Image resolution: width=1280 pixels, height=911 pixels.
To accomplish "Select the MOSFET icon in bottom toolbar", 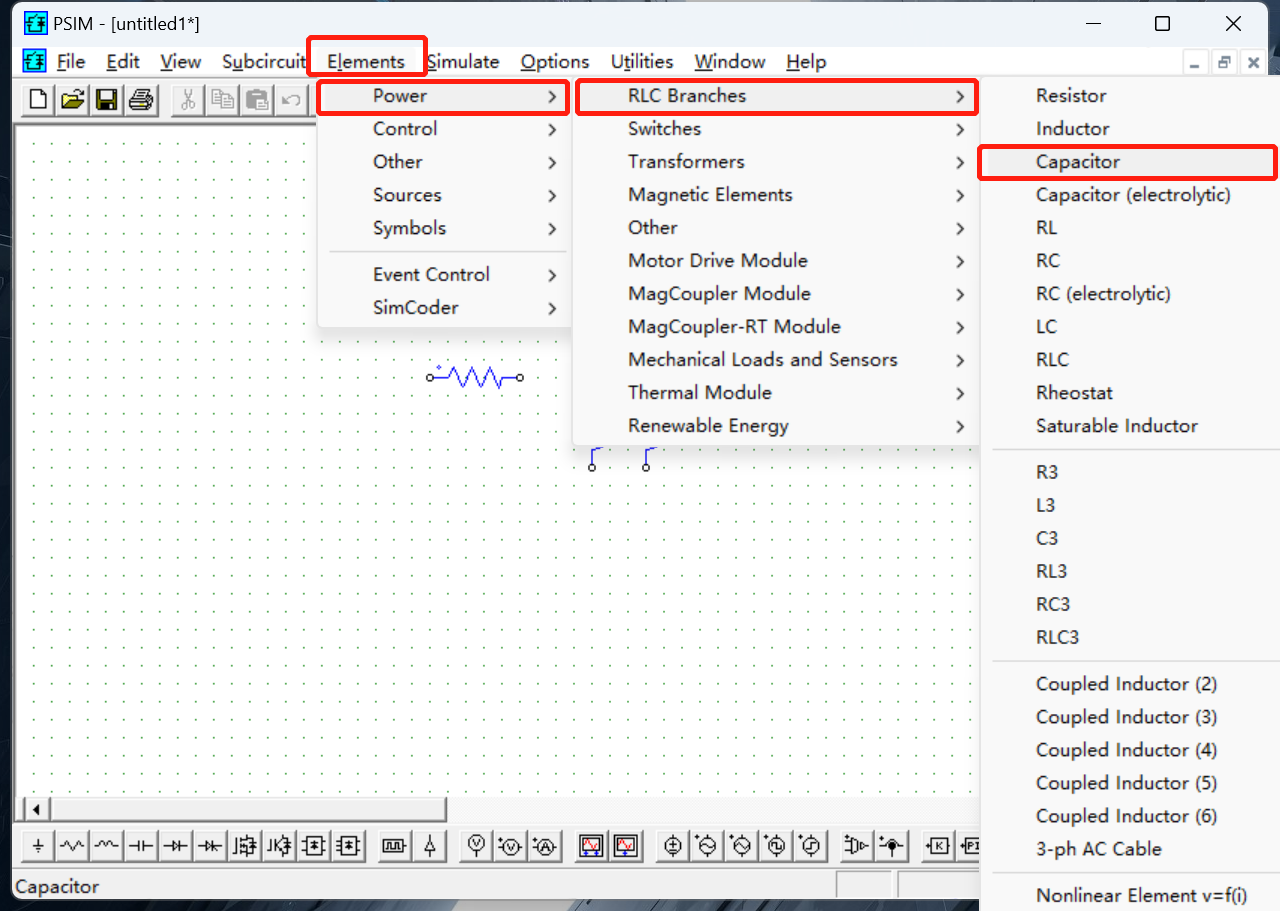I will coord(245,846).
